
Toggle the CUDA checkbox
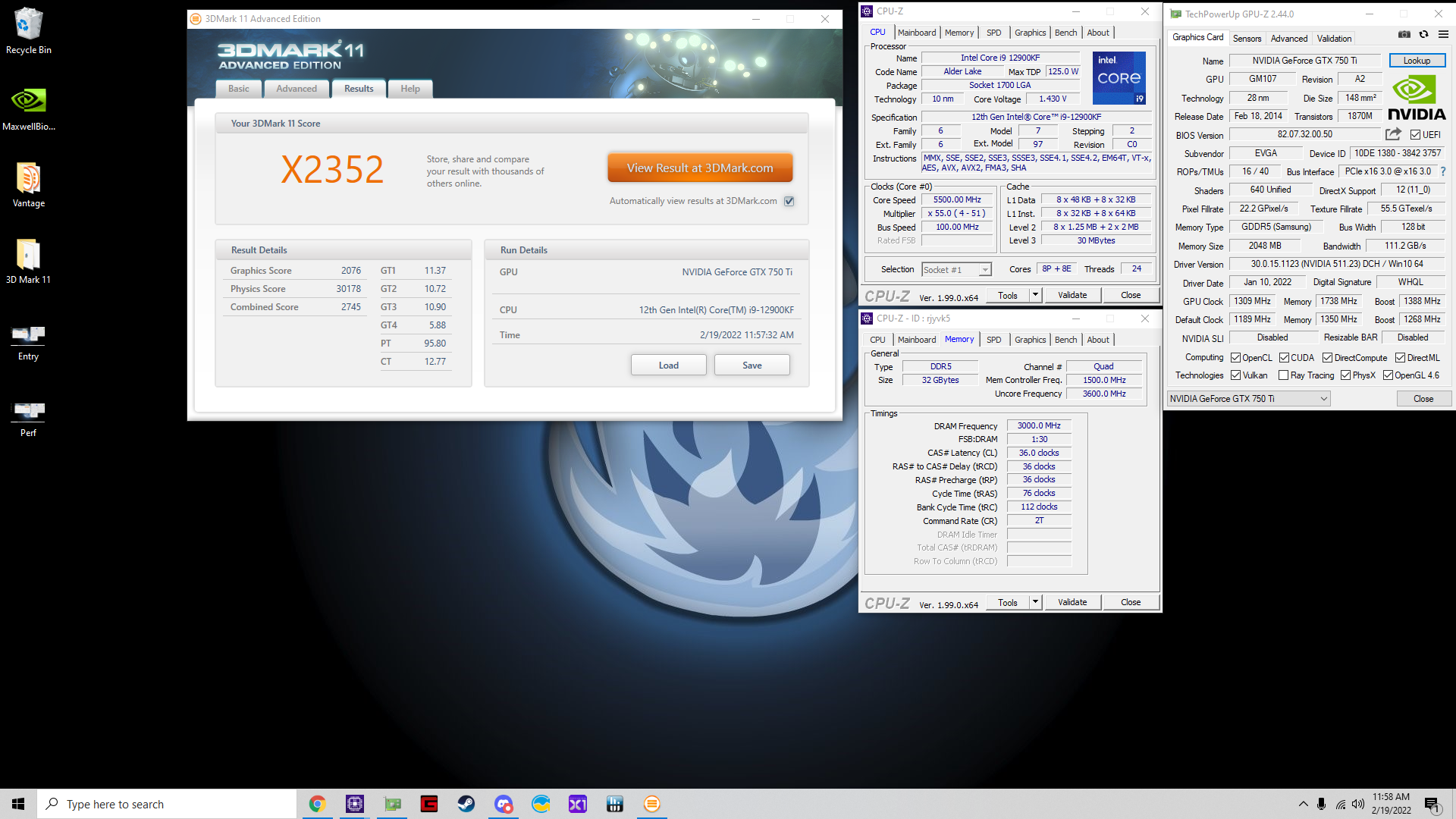[x=1284, y=358]
